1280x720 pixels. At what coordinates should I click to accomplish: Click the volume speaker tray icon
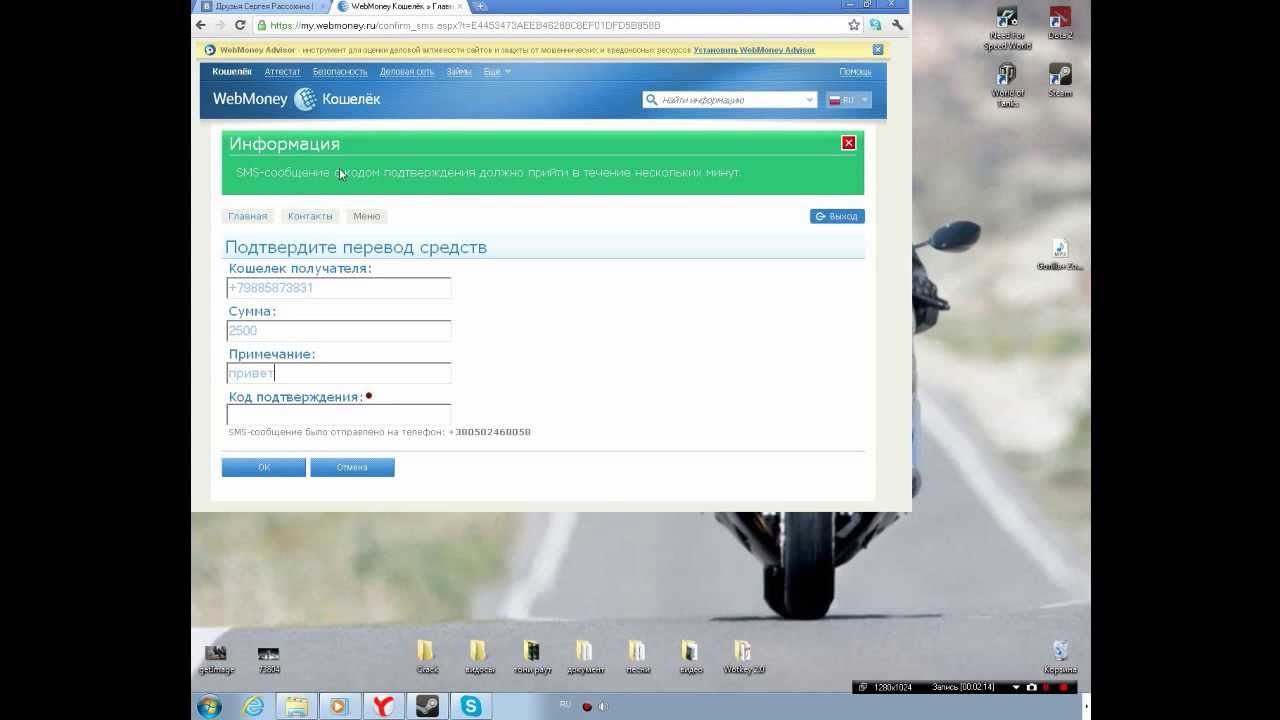pos(602,706)
